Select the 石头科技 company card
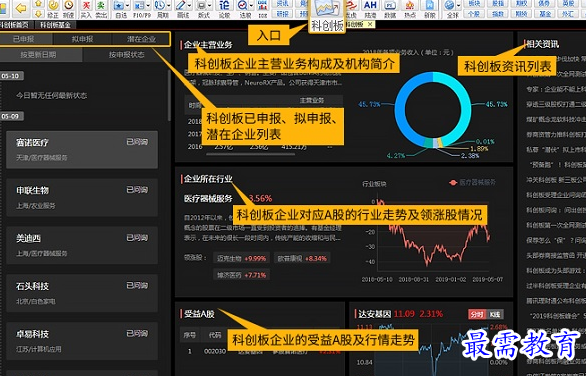 click(82, 293)
